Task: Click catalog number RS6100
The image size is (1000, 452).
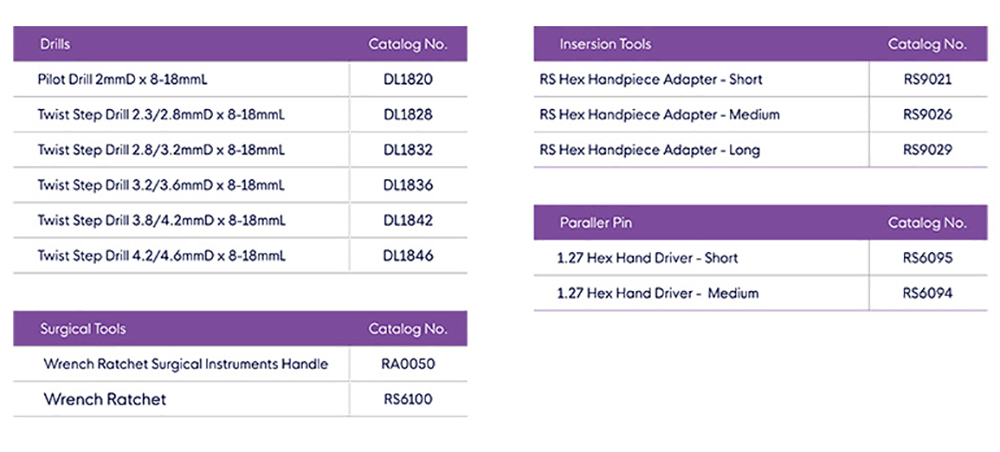Action: tap(408, 400)
